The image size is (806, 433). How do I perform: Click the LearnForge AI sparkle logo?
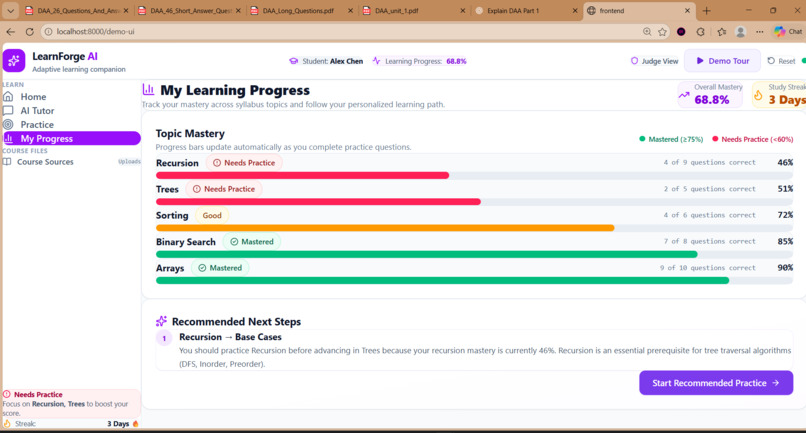(14, 61)
